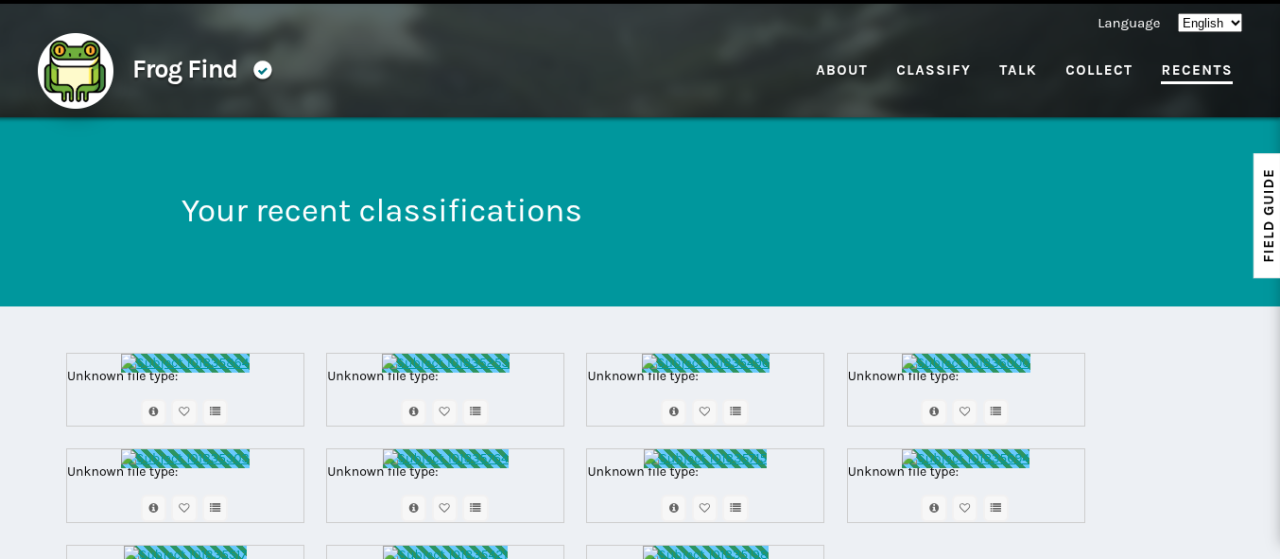The width and height of the screenshot is (1280, 559).
Task: Toggle favorite heart on second top-row card
Action: [x=444, y=411]
